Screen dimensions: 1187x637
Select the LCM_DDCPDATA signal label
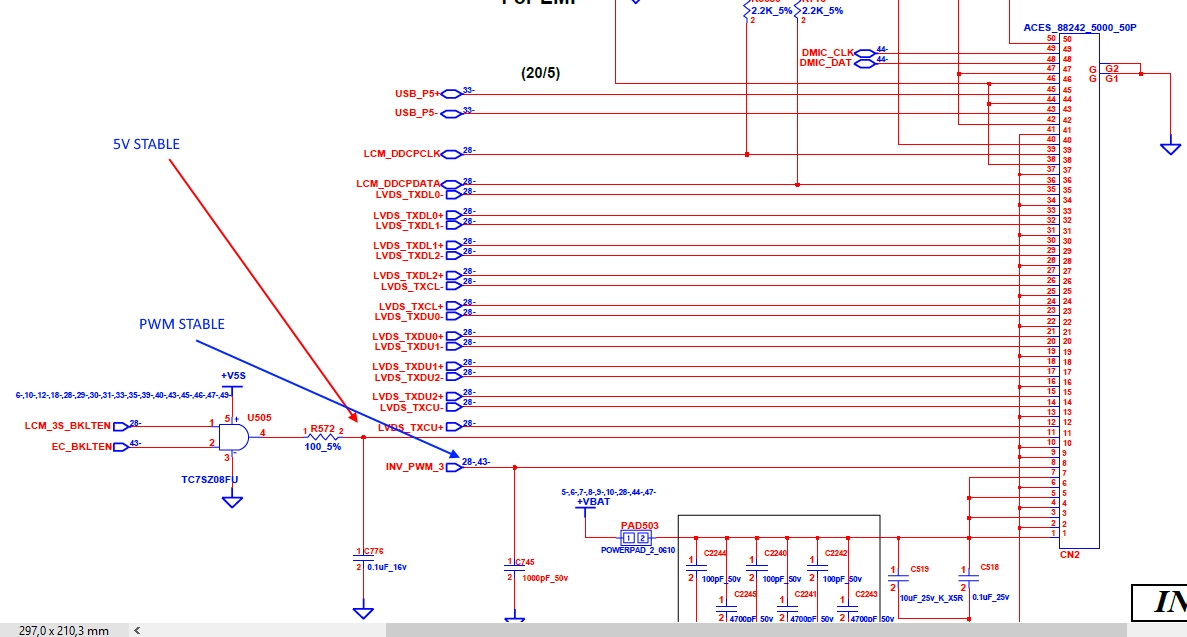(x=398, y=183)
